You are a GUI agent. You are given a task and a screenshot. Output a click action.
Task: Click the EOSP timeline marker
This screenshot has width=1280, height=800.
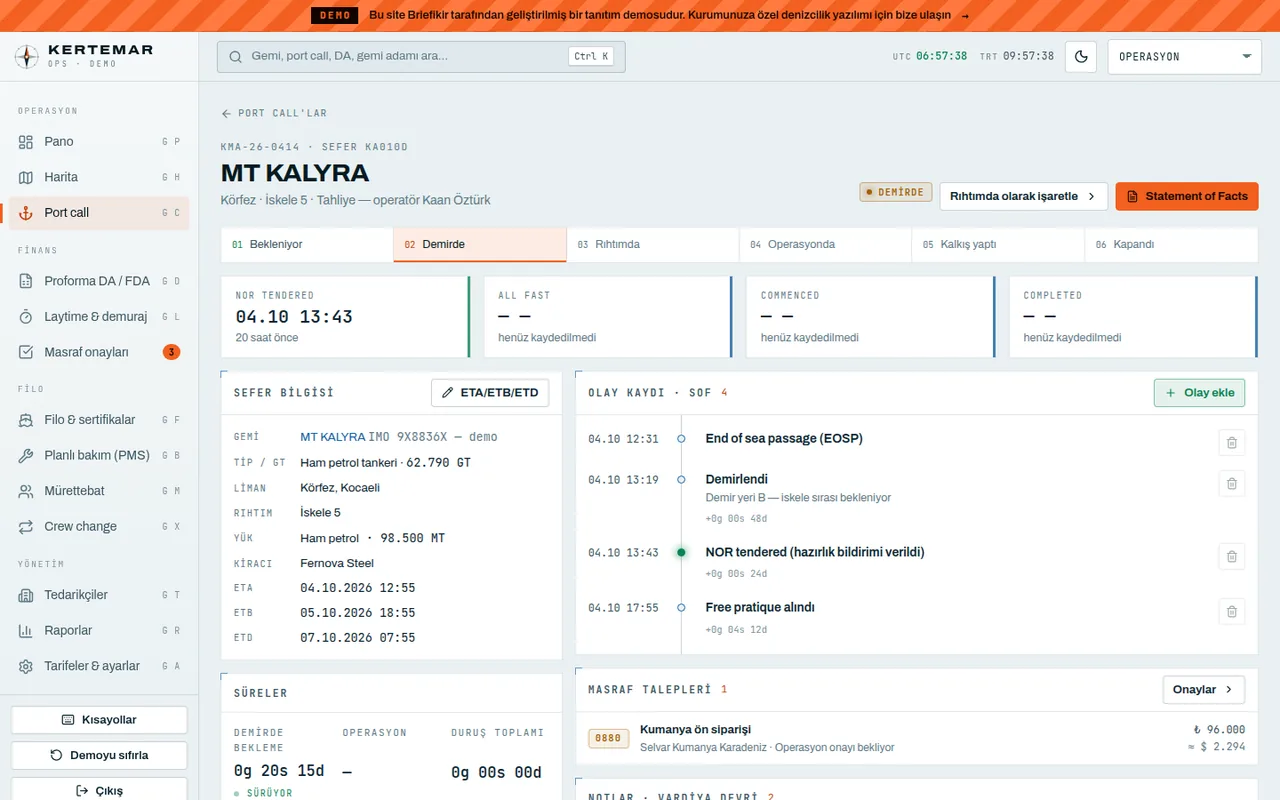(681, 439)
